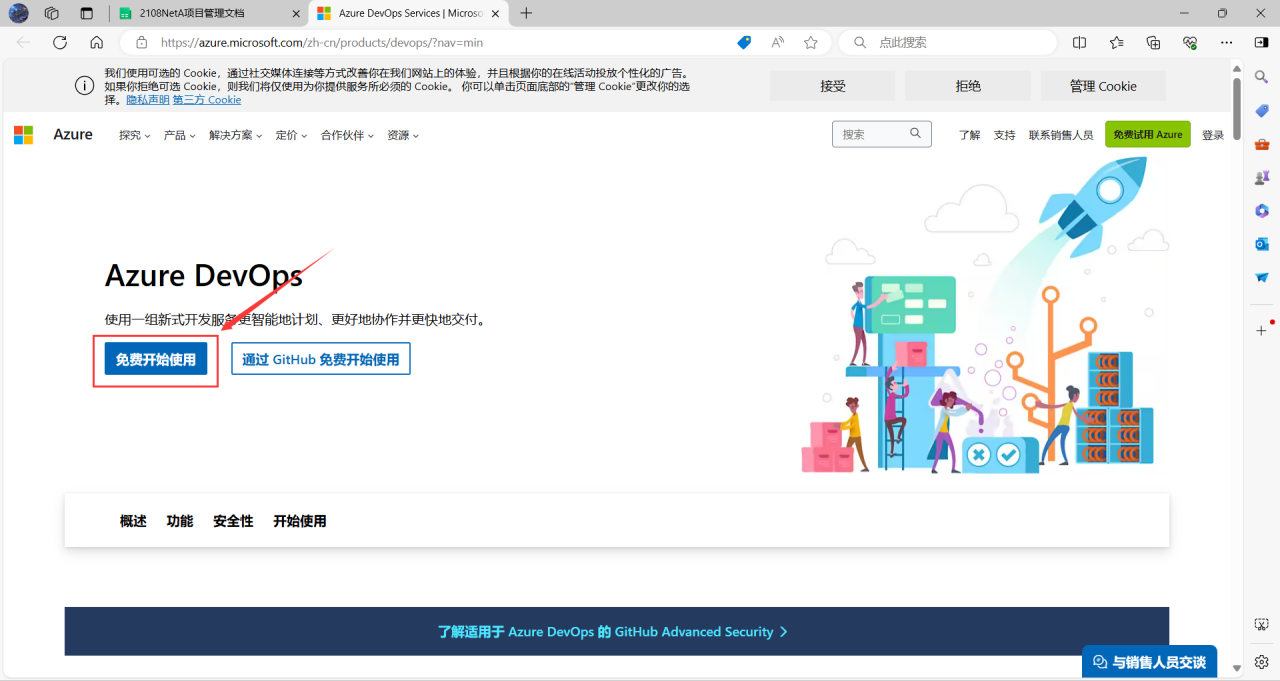Image resolution: width=1280 pixels, height=681 pixels.
Task: Open sidebar Tools briefcase icon
Action: (1262, 144)
